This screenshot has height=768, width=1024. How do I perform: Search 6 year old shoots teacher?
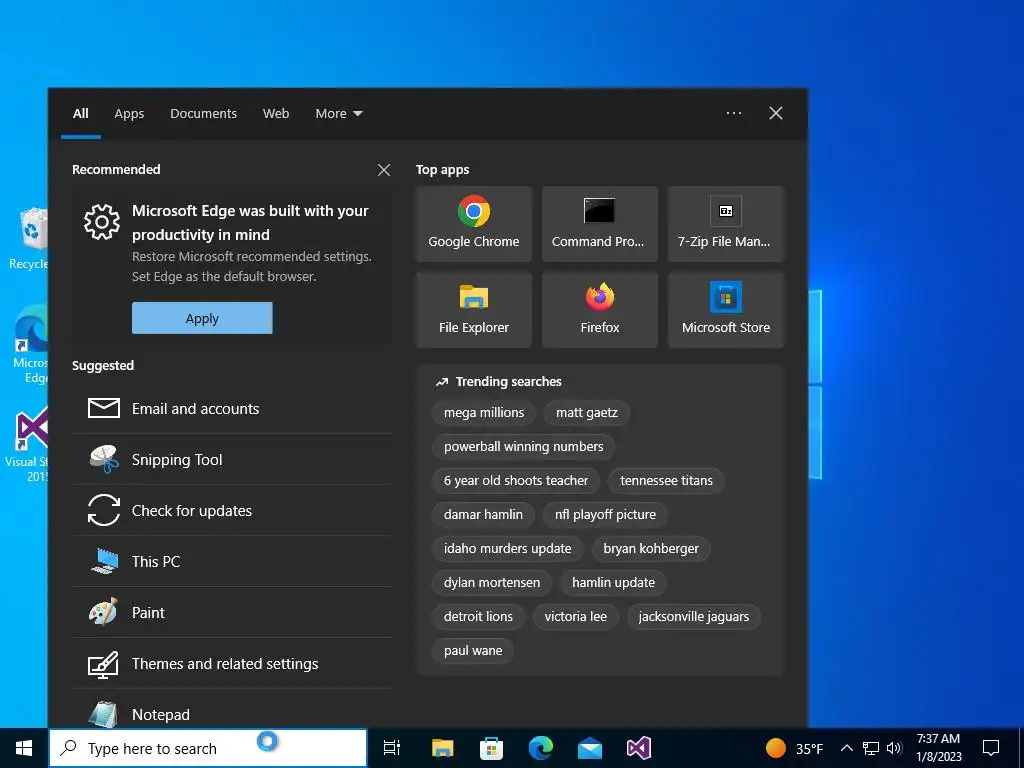pyautogui.click(x=516, y=481)
